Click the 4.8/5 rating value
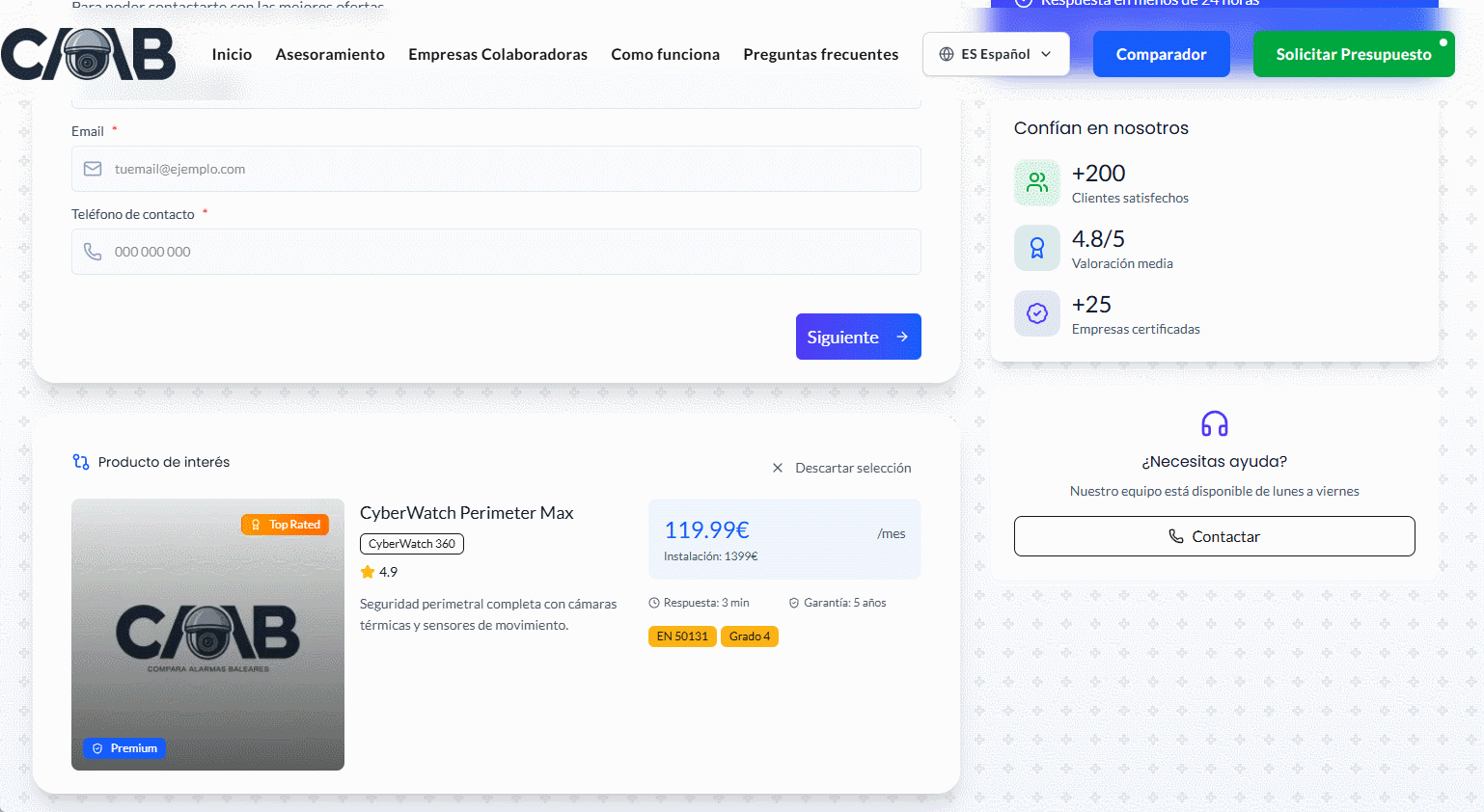Screen dimensions: 1484x812 click(1099, 239)
